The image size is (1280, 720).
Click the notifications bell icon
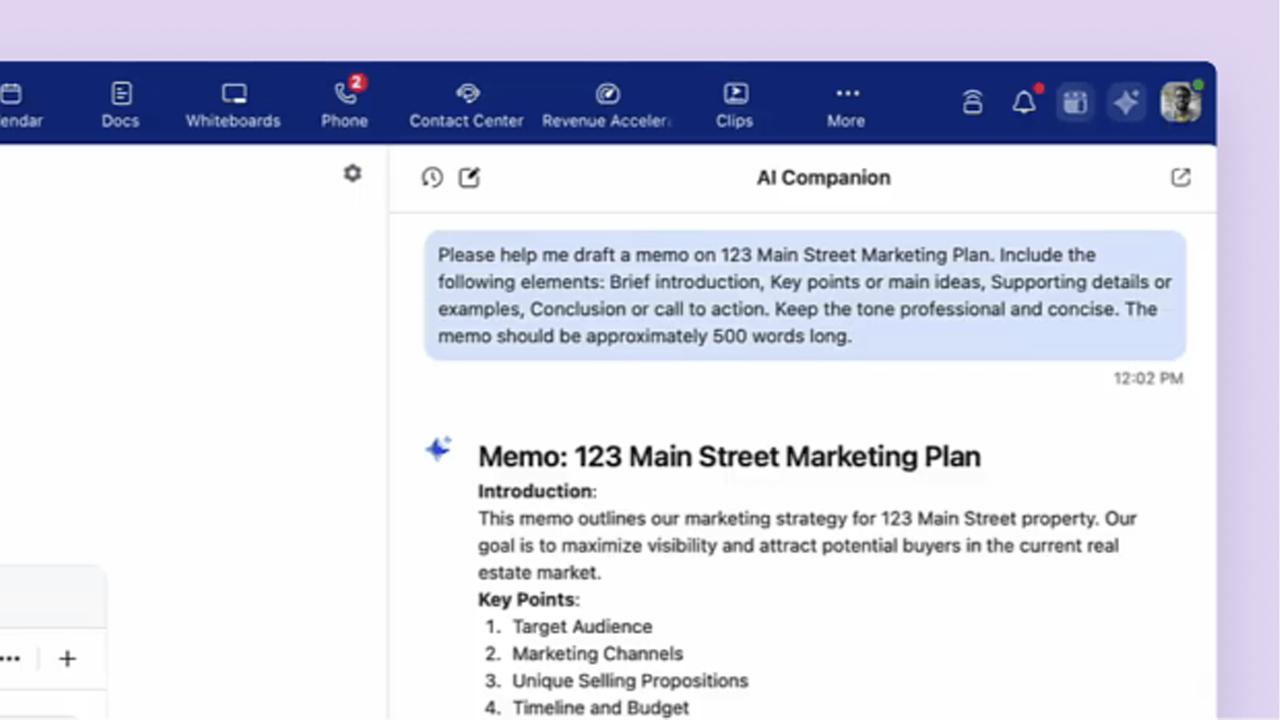[x=1024, y=102]
